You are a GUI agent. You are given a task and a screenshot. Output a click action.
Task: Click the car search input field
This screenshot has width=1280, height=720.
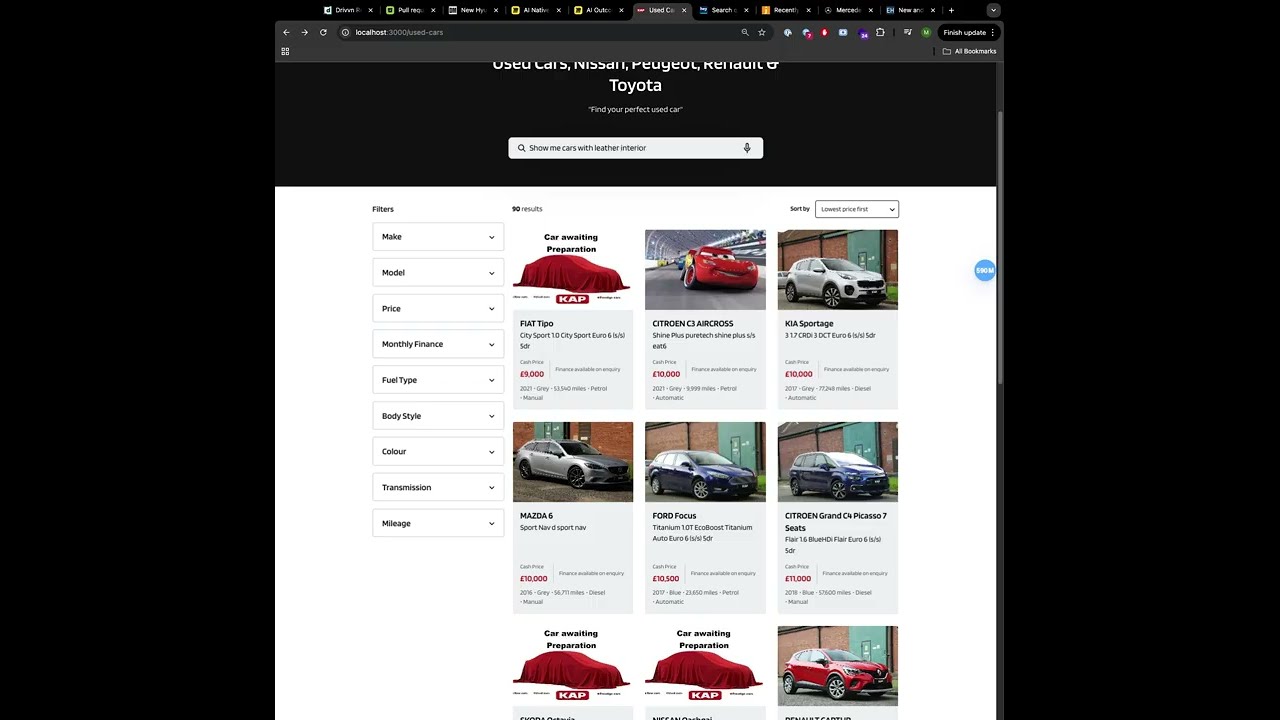[635, 148]
